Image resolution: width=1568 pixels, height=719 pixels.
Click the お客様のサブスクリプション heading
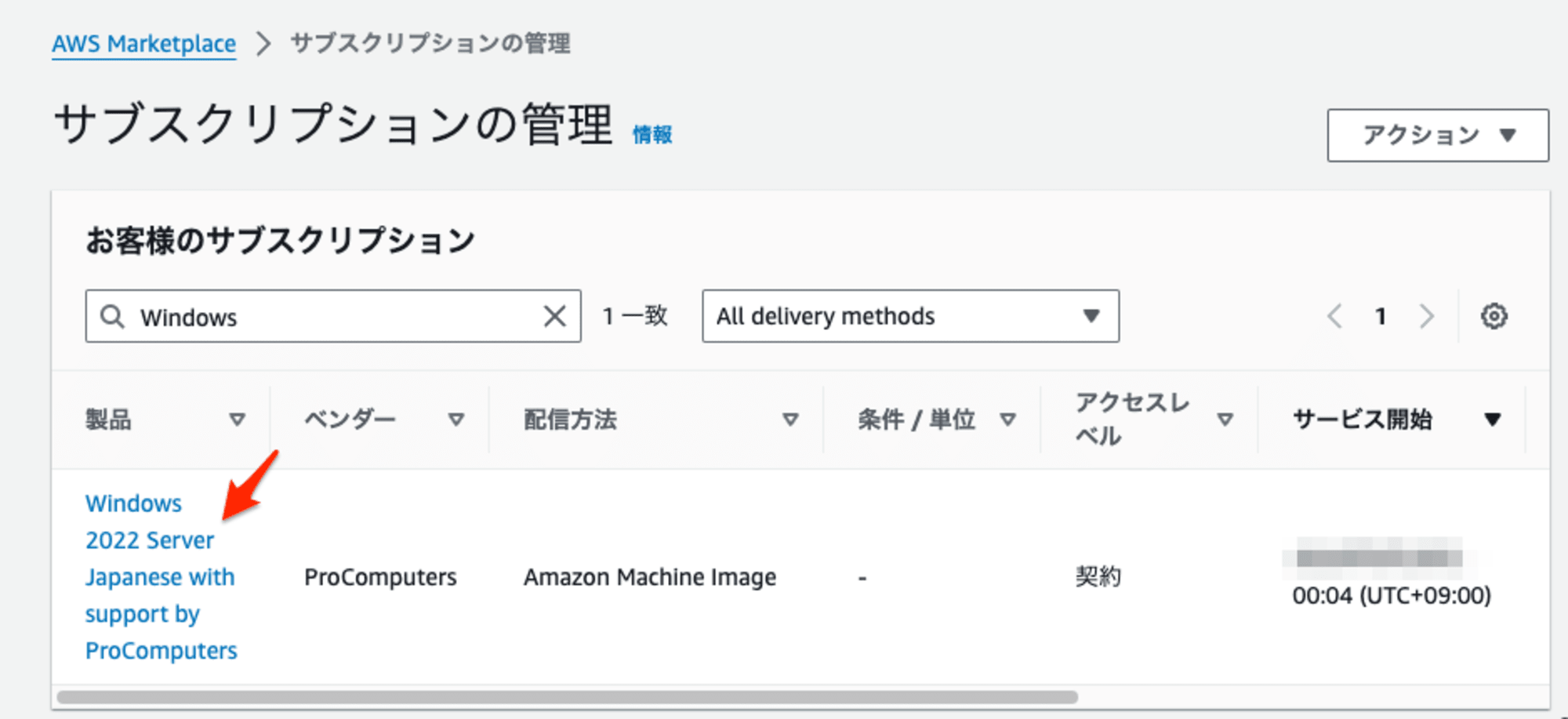click(281, 240)
